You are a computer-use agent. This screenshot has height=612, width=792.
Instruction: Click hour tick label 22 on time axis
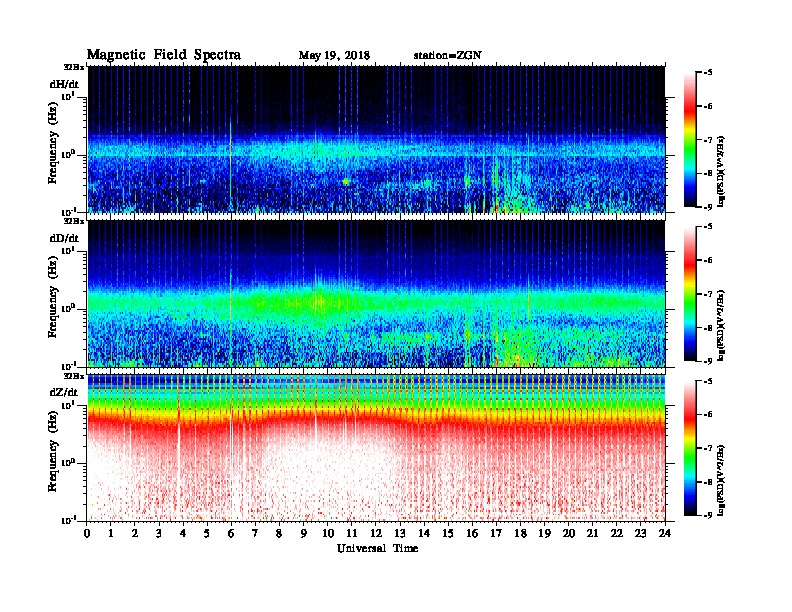click(x=617, y=534)
